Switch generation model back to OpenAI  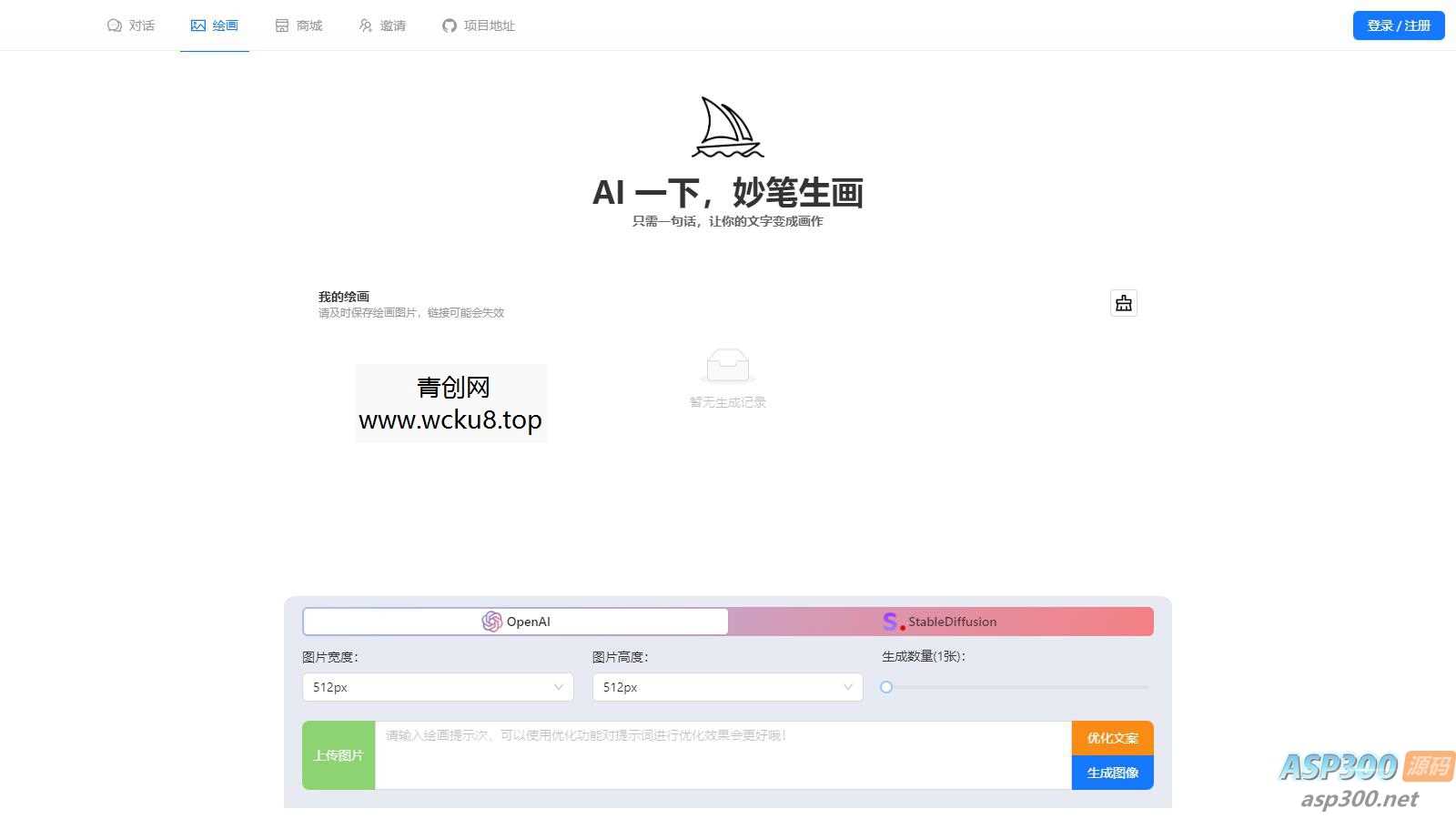pos(514,622)
